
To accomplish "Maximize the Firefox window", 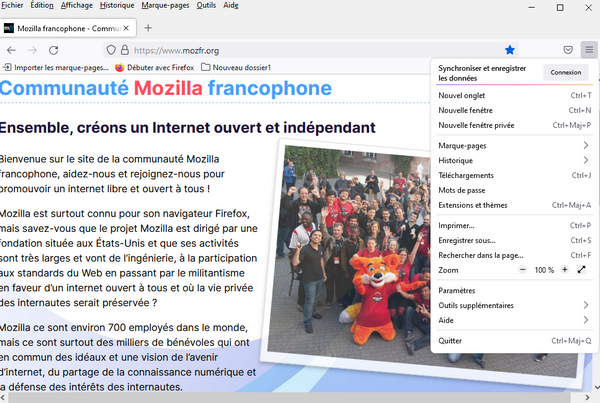I will 560,8.
